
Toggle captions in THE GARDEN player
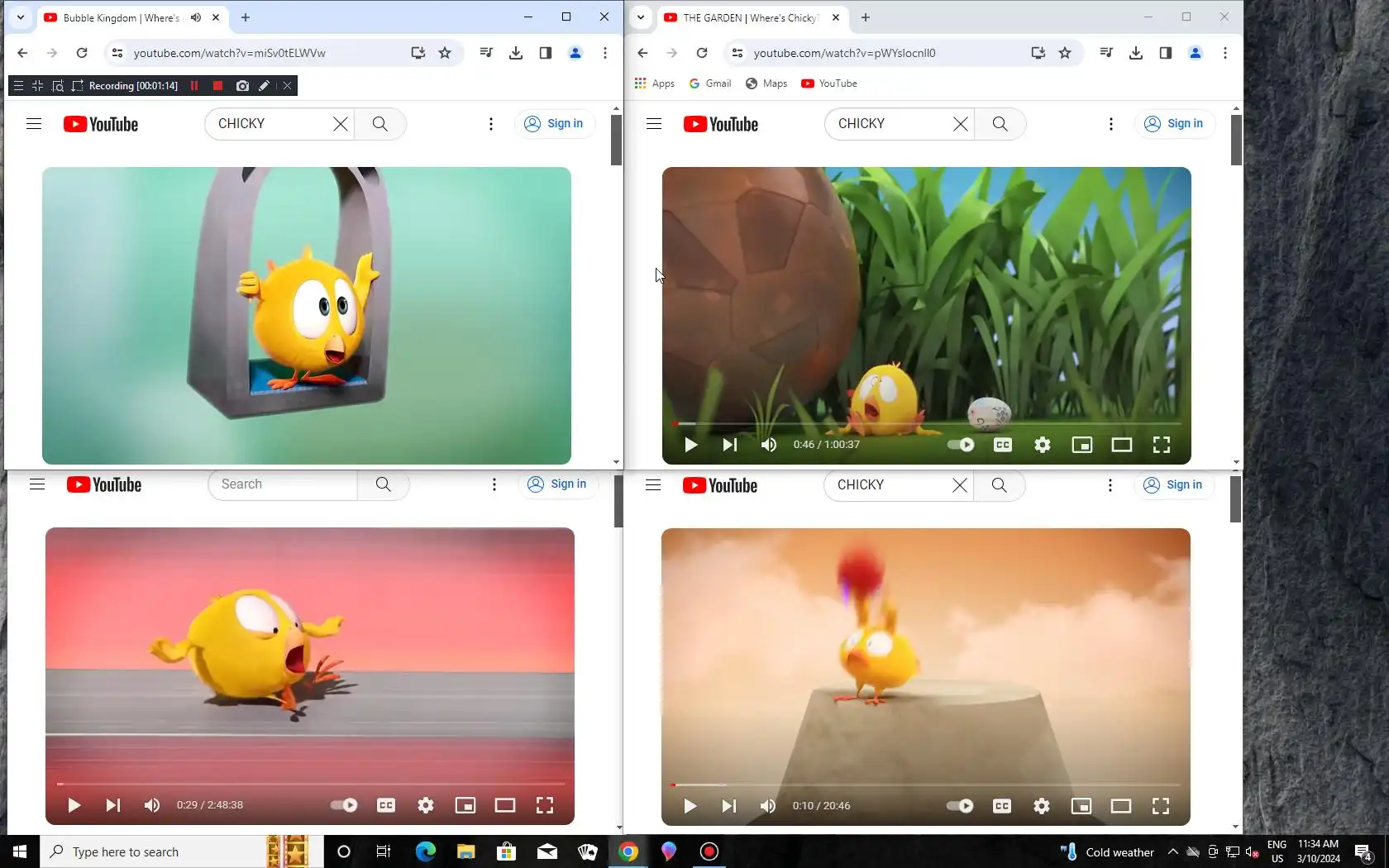click(1003, 445)
